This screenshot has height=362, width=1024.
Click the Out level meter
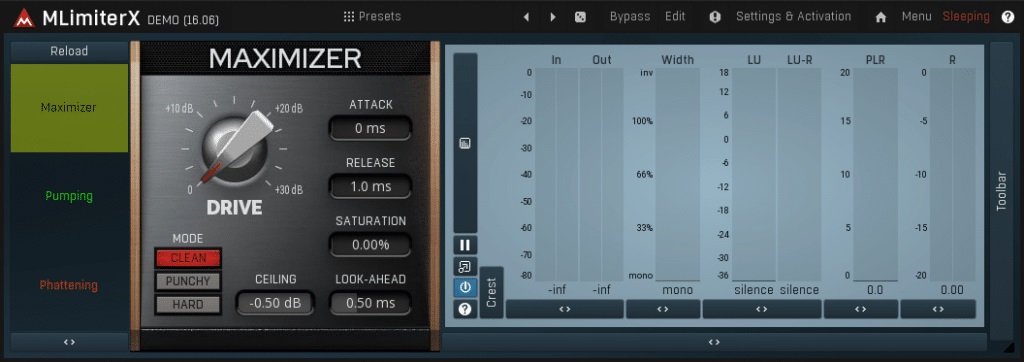[601, 174]
